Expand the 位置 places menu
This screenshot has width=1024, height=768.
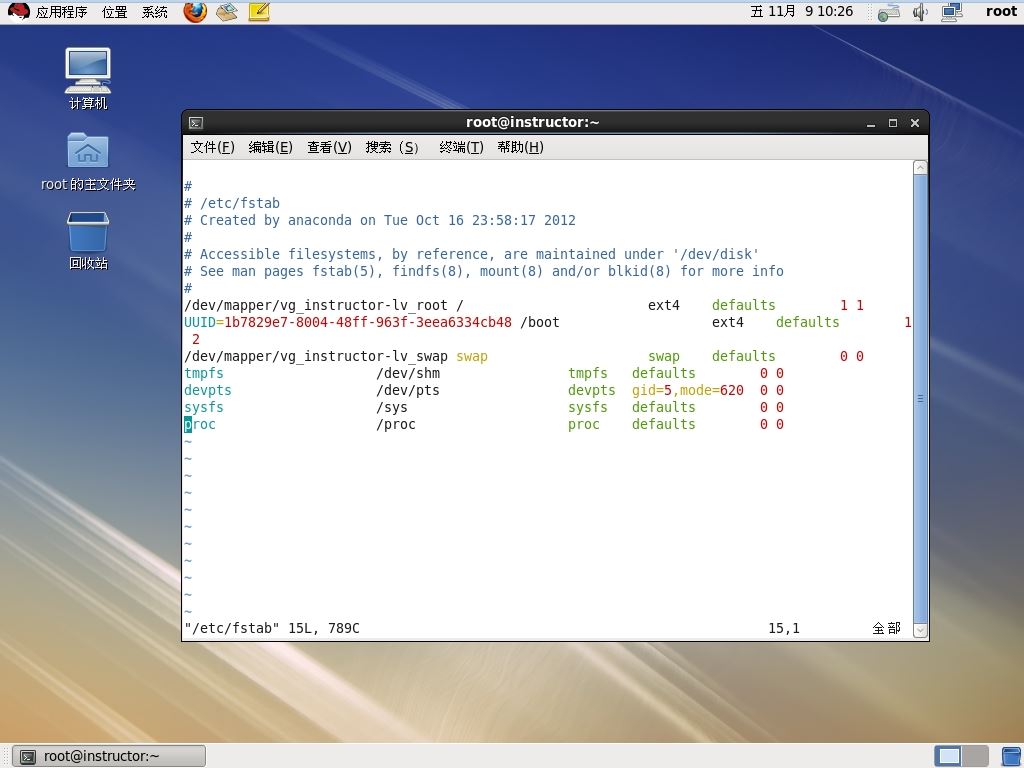point(115,12)
